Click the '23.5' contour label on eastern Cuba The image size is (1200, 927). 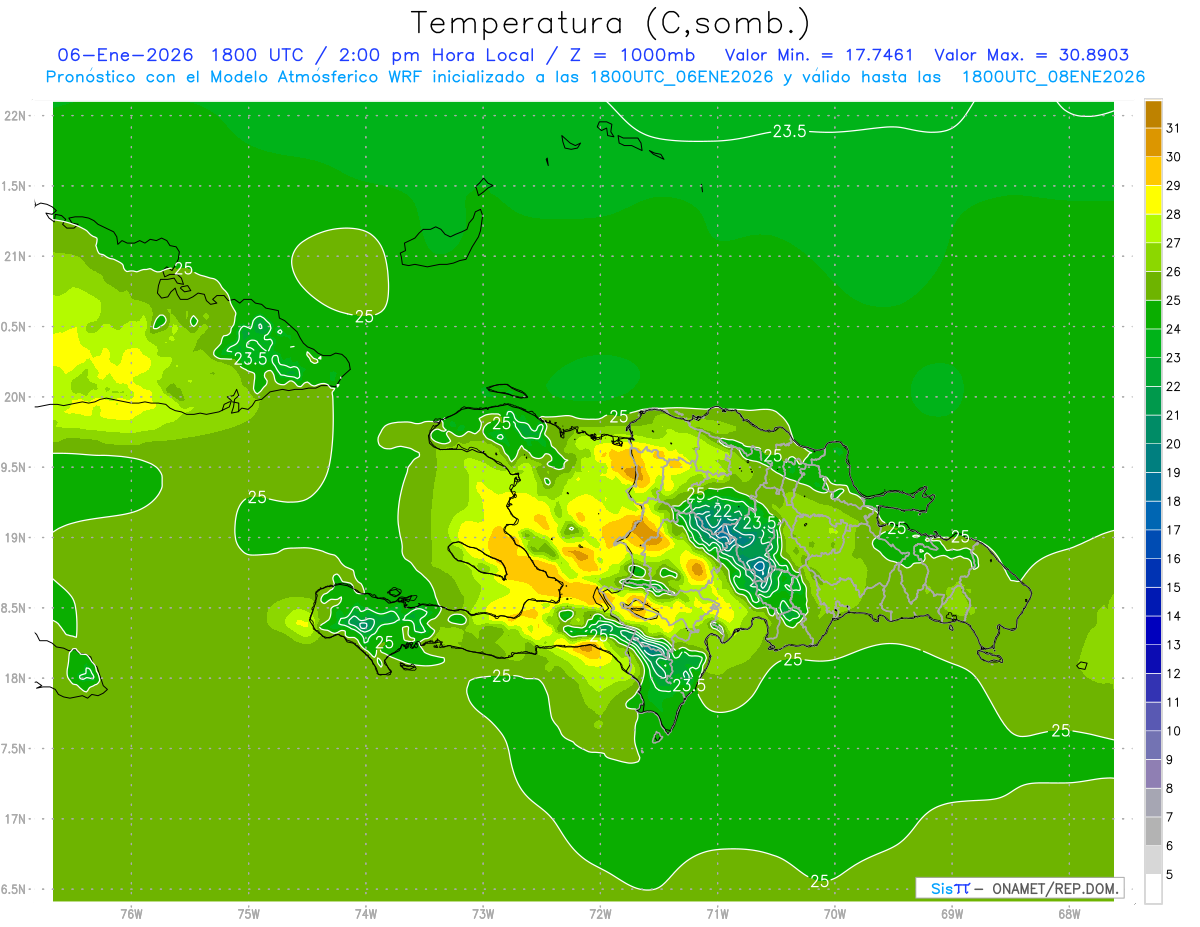pos(250,358)
